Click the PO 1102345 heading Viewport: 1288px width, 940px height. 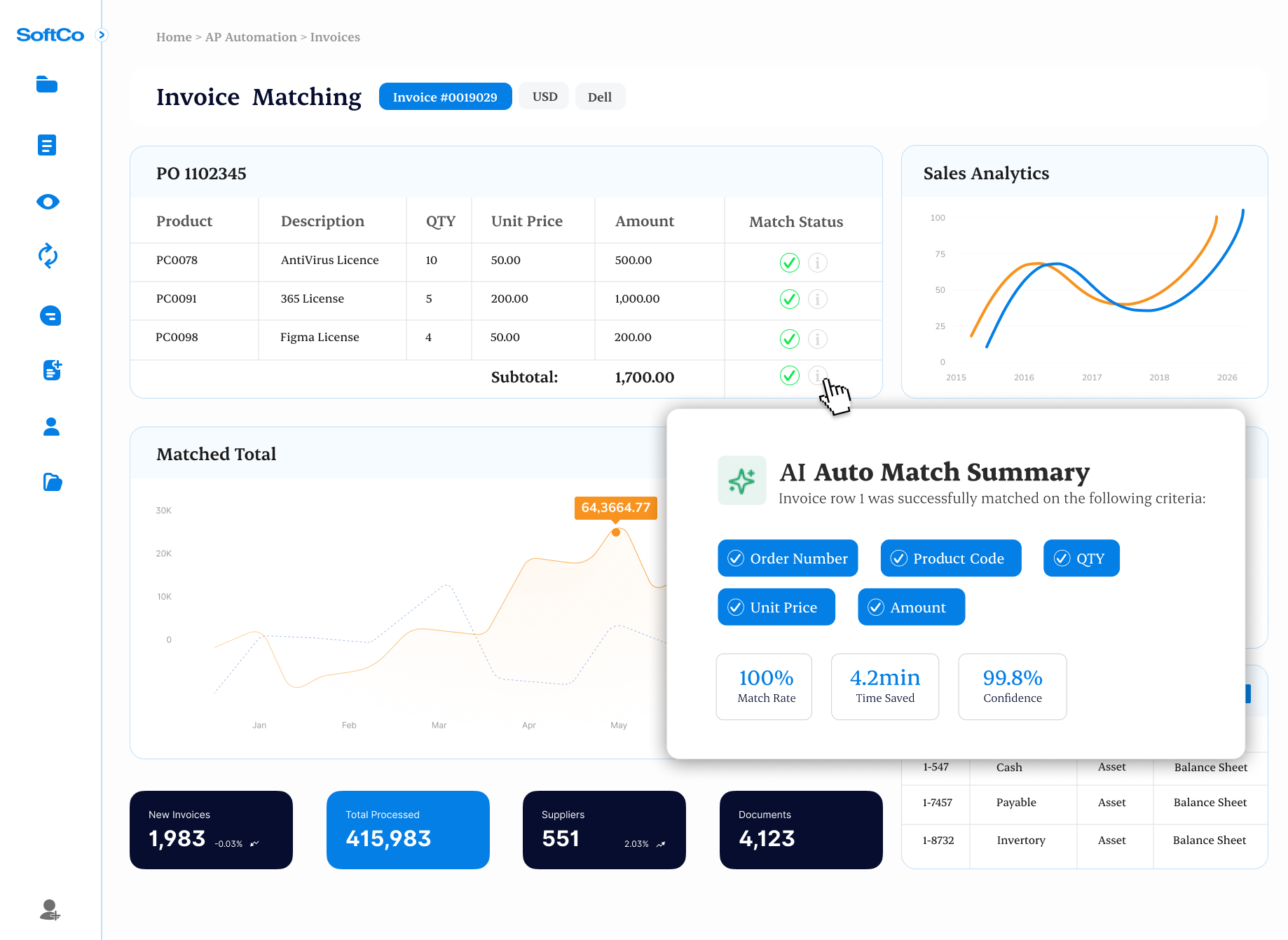[201, 174]
